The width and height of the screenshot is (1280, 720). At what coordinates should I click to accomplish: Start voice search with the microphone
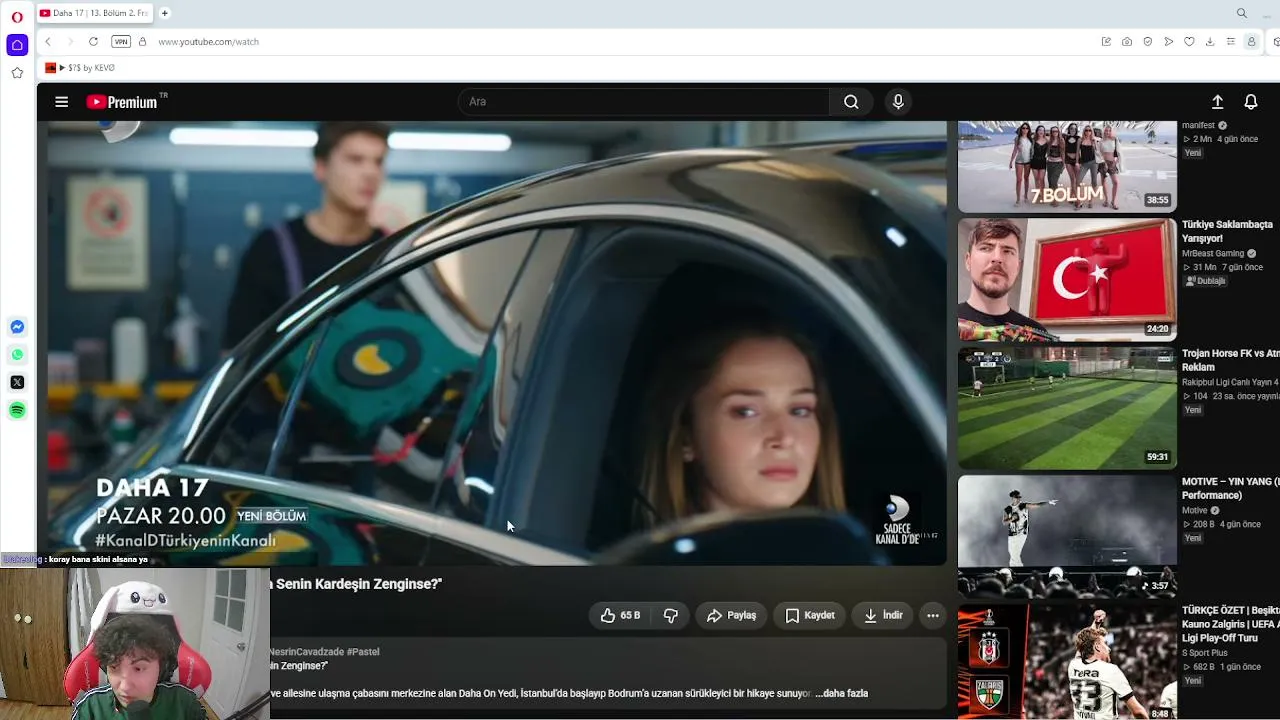[x=898, y=102]
